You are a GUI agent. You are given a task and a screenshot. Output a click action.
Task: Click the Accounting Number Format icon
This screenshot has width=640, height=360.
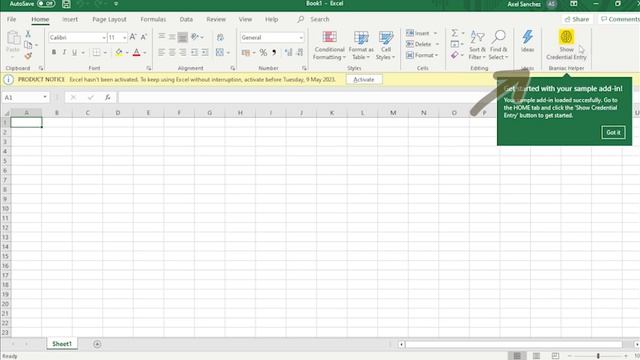(x=246, y=53)
